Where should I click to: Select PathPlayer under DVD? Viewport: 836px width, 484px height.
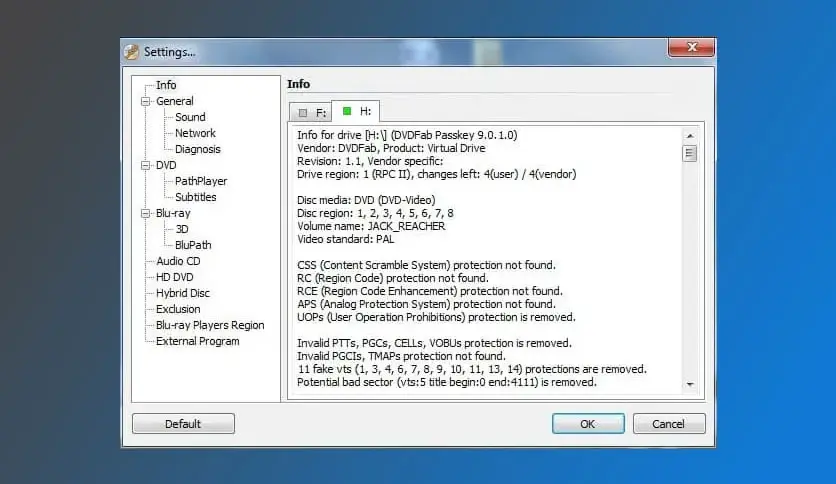(x=200, y=181)
